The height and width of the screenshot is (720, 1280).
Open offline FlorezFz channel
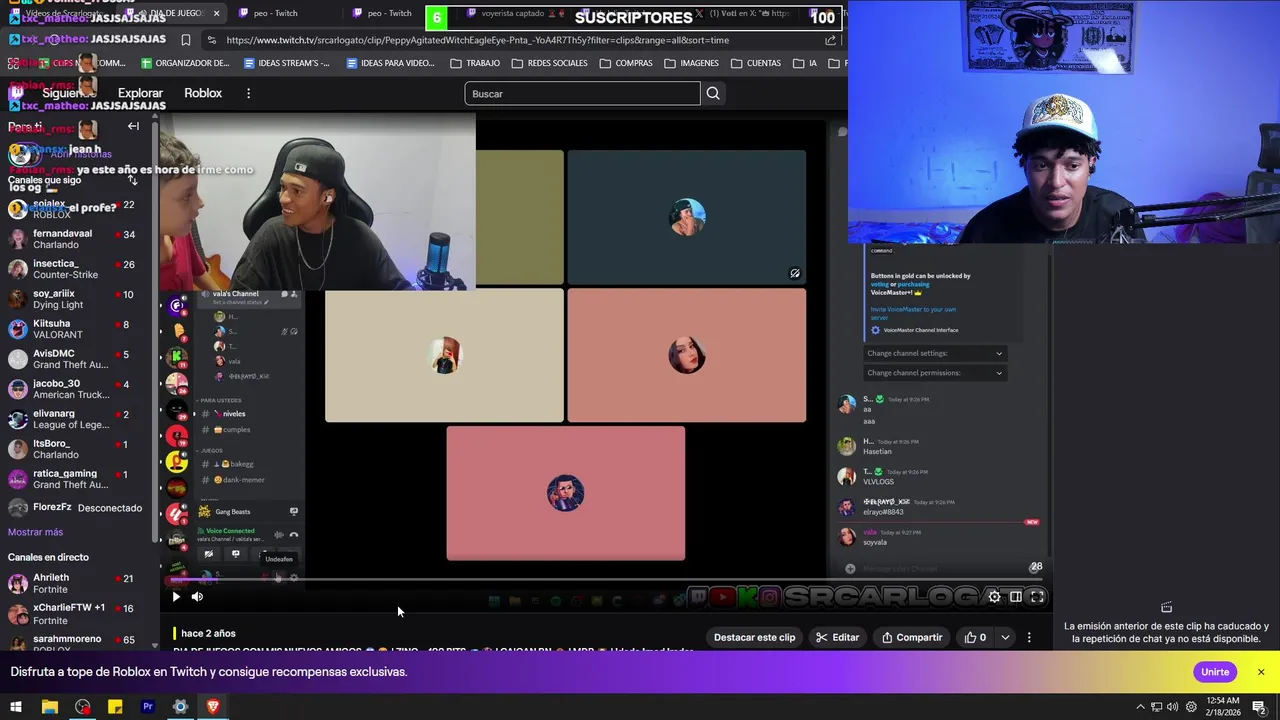(75, 508)
